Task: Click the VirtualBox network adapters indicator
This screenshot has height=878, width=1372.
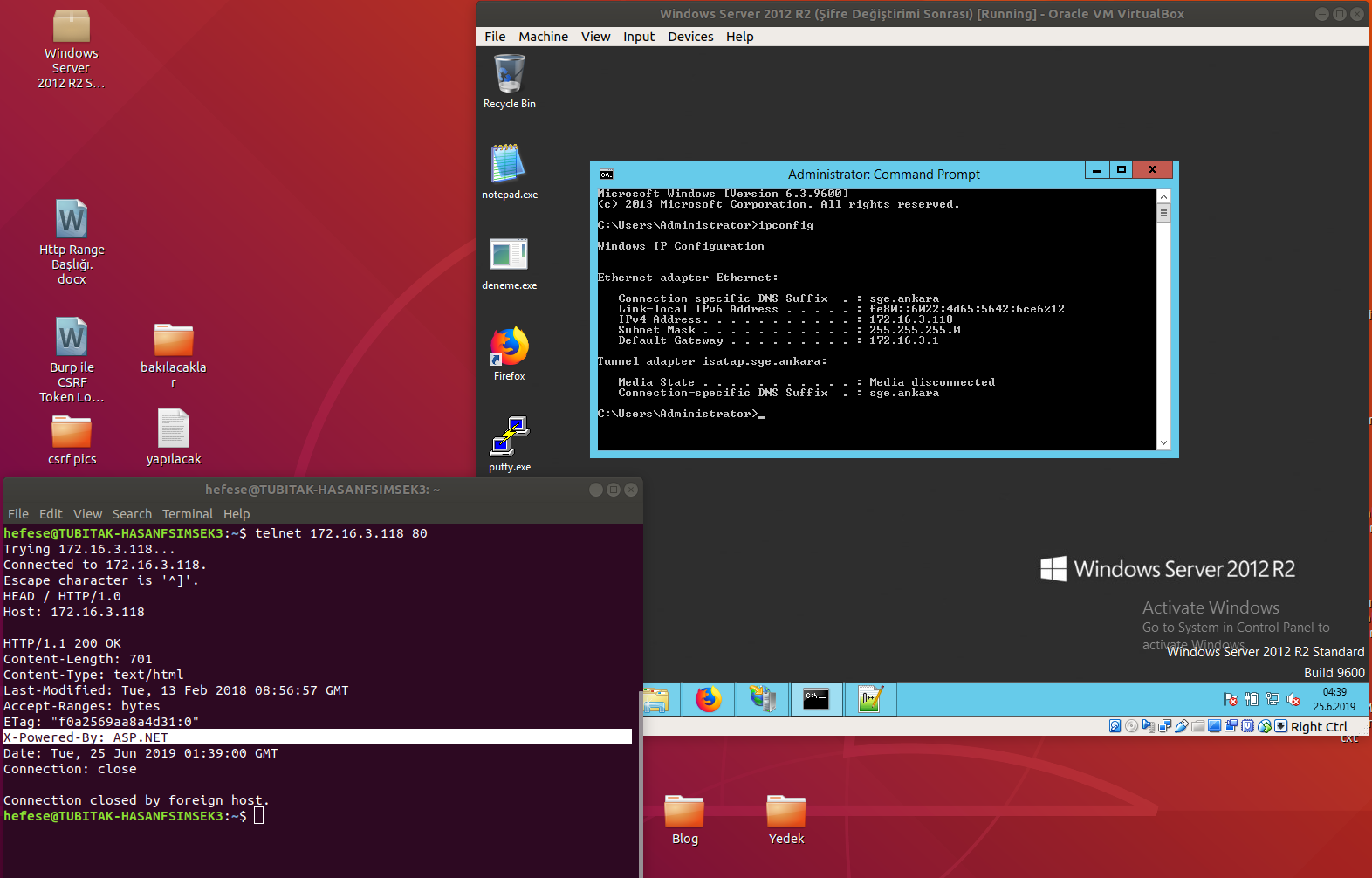Action: point(1164,726)
